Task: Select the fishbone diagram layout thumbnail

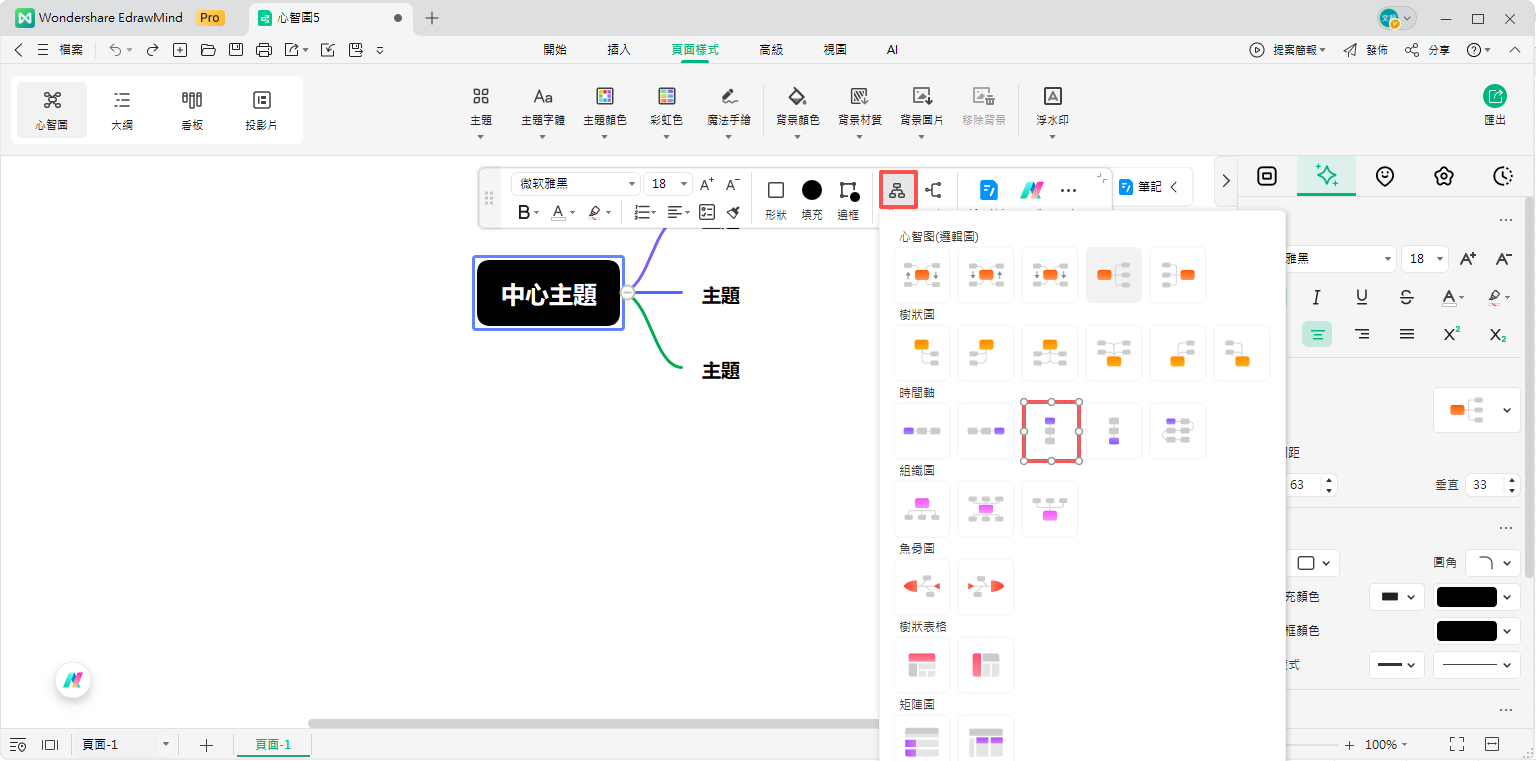Action: [921, 586]
